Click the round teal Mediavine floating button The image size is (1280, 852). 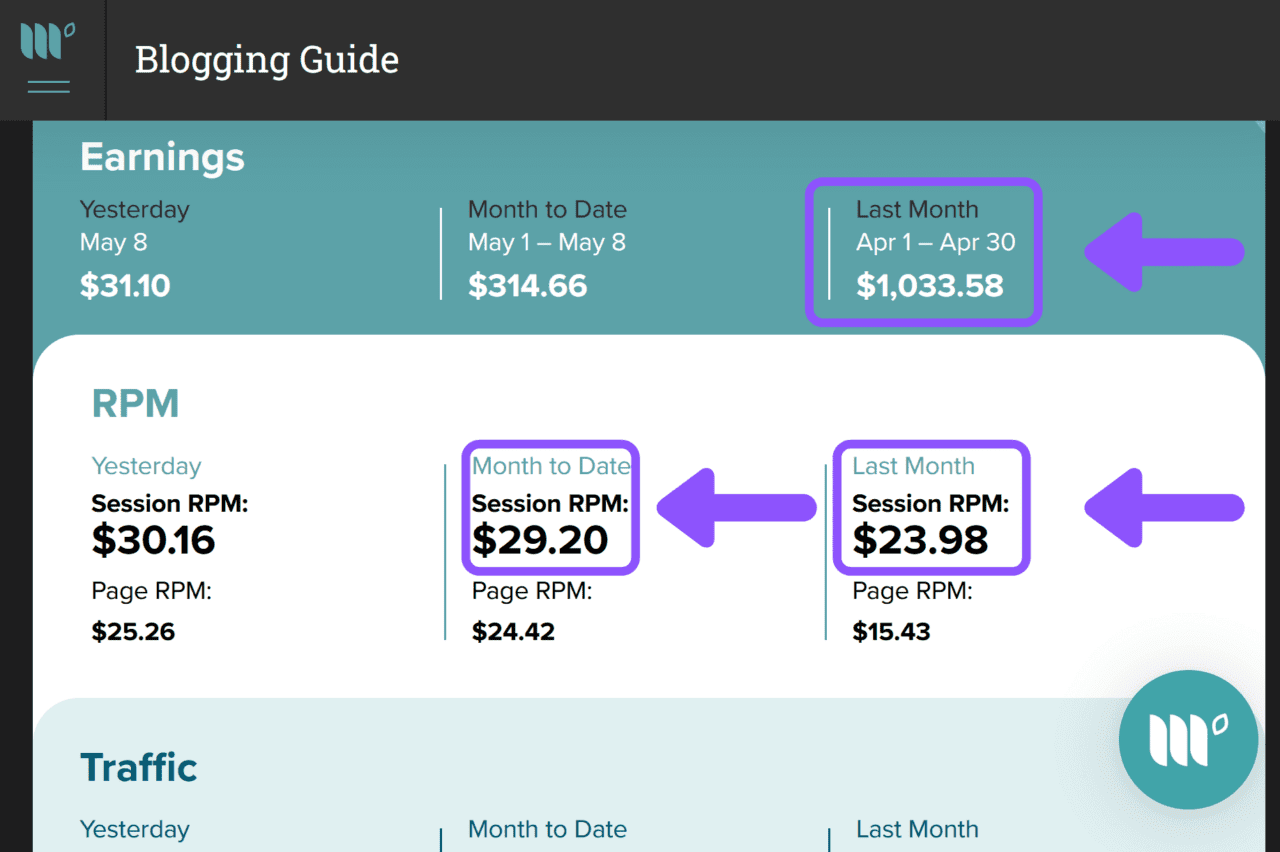pos(1188,740)
